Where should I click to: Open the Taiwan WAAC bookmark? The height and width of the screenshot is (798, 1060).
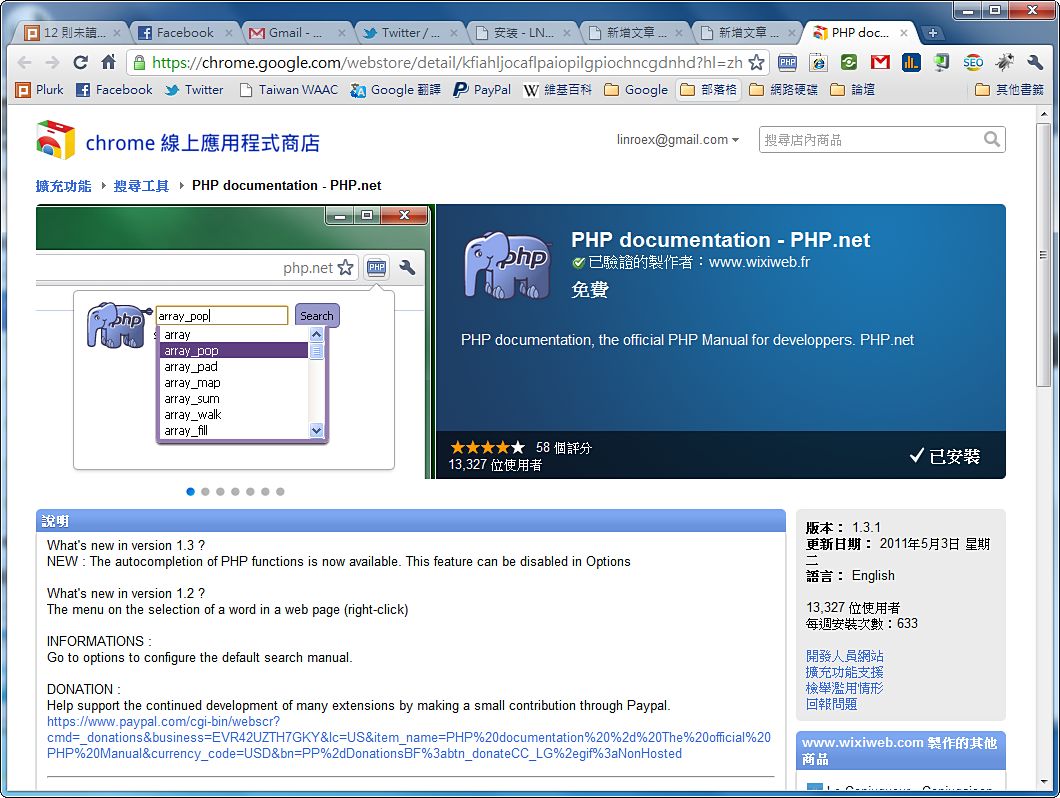tap(289, 89)
